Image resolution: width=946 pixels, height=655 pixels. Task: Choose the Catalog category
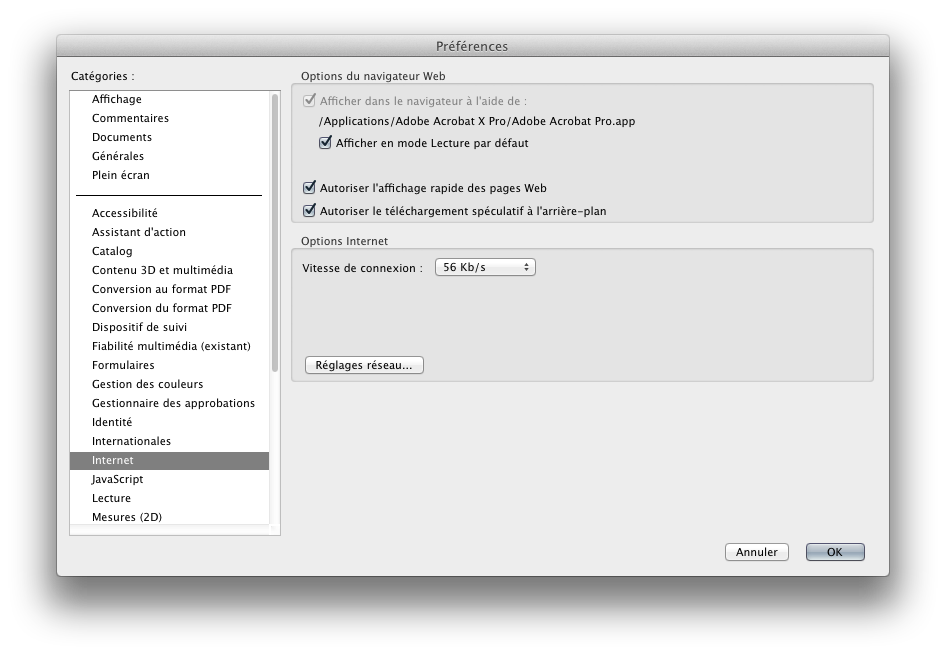click(169, 251)
